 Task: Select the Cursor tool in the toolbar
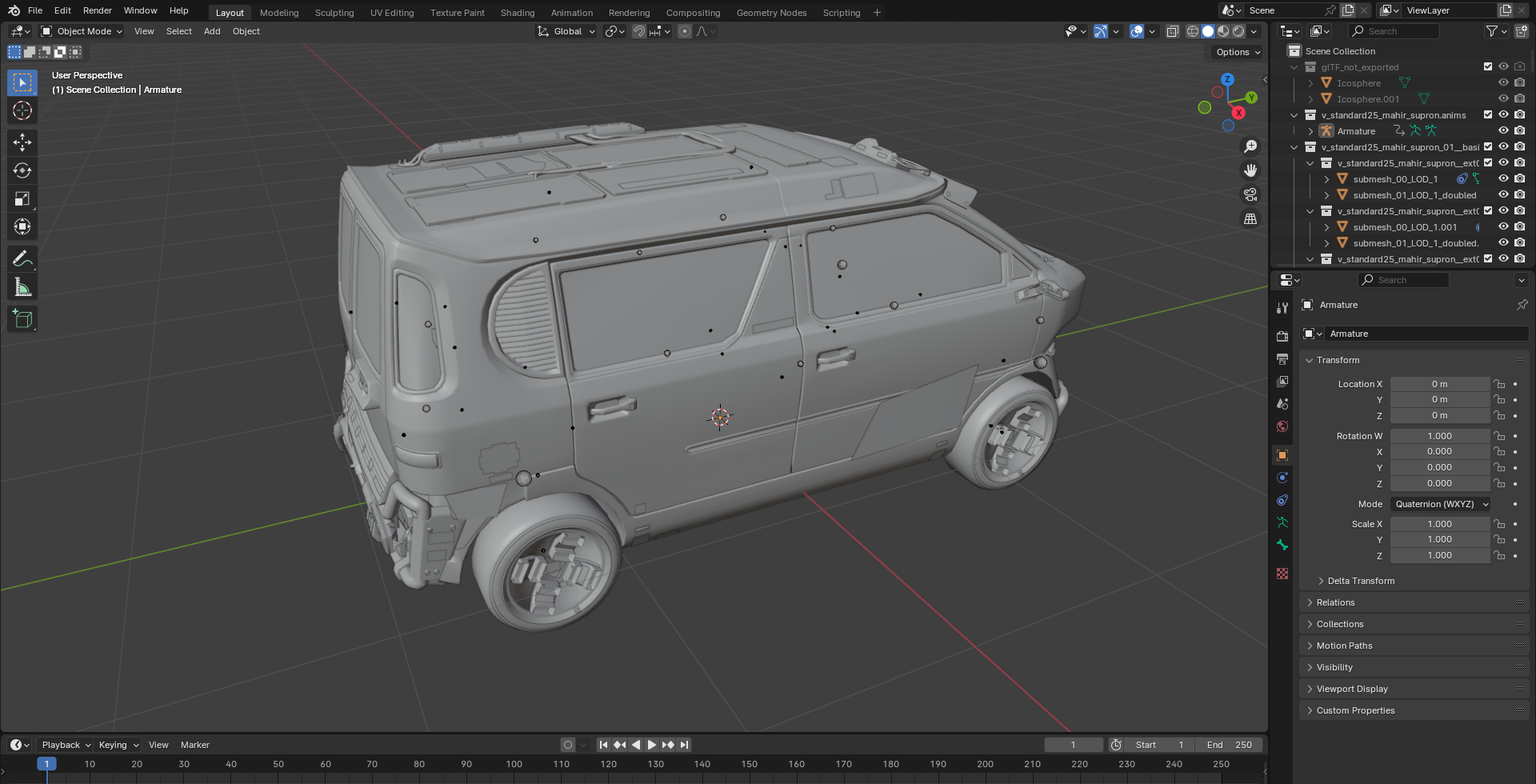click(x=22, y=110)
